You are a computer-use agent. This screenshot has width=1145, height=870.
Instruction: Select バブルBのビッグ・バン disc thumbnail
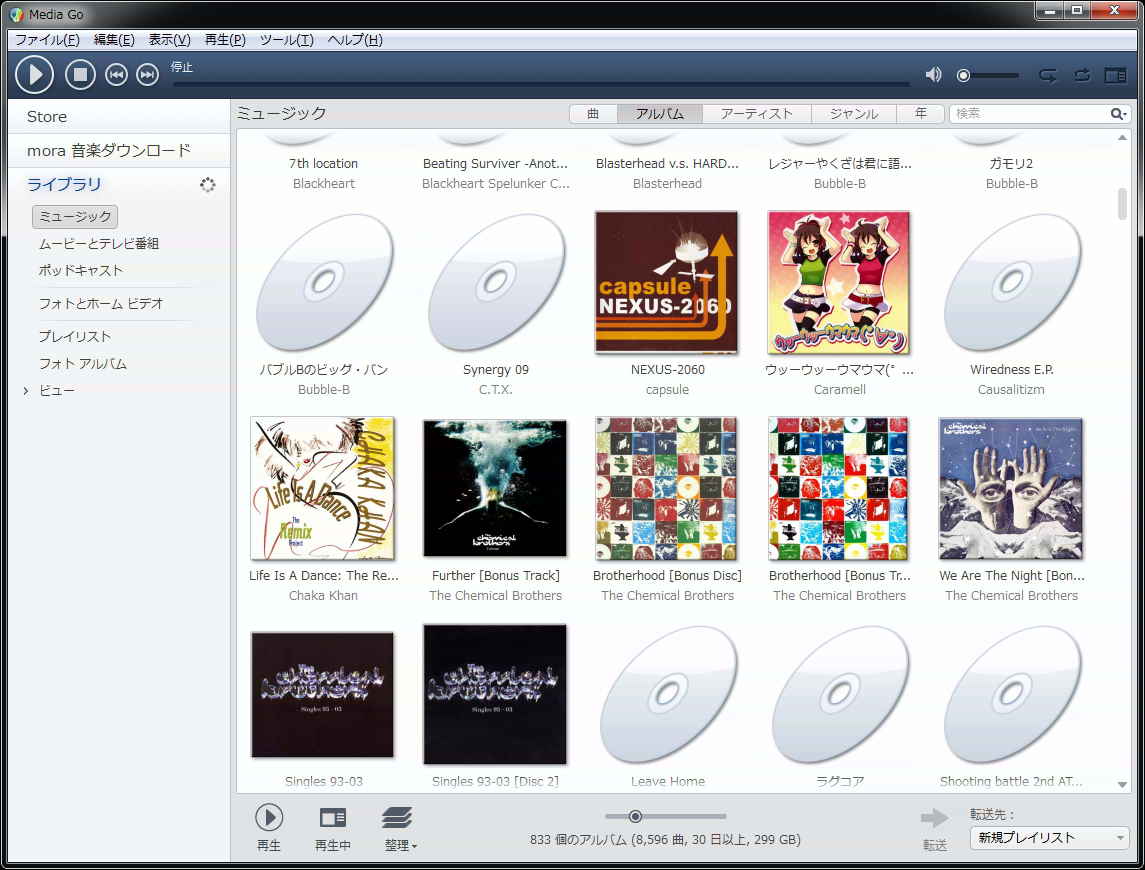323,282
